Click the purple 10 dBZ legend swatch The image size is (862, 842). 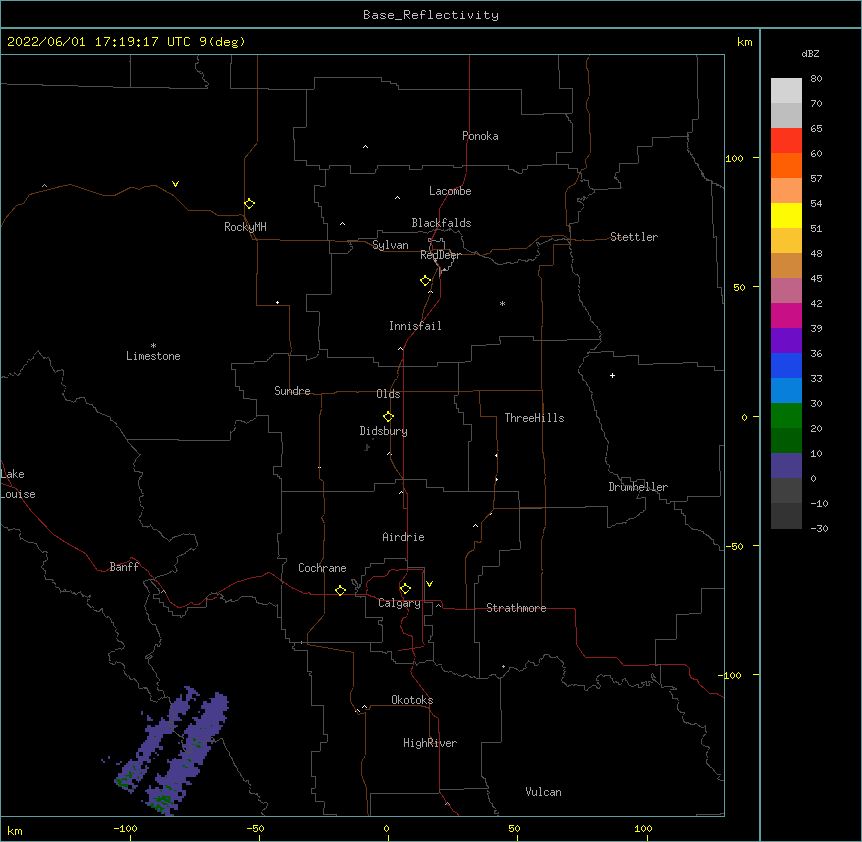(x=786, y=466)
